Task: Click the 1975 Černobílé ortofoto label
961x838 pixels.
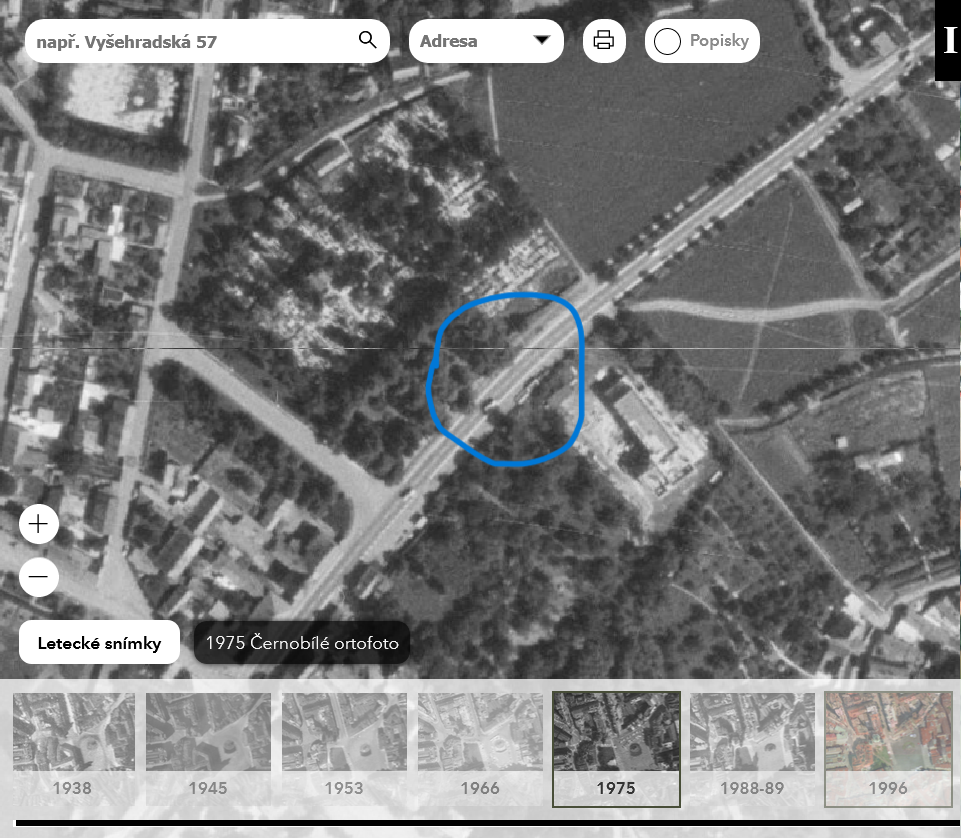Action: (302, 642)
